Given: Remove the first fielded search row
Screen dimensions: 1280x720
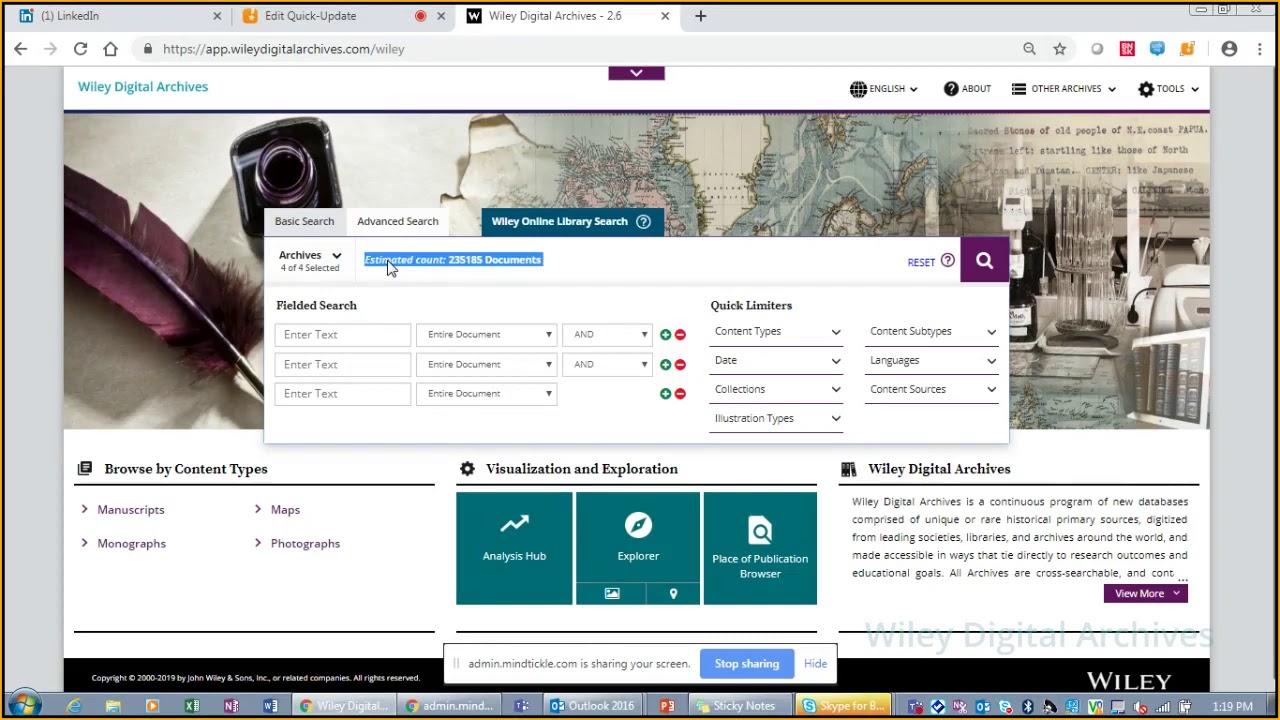Looking at the screenshot, I should point(680,335).
